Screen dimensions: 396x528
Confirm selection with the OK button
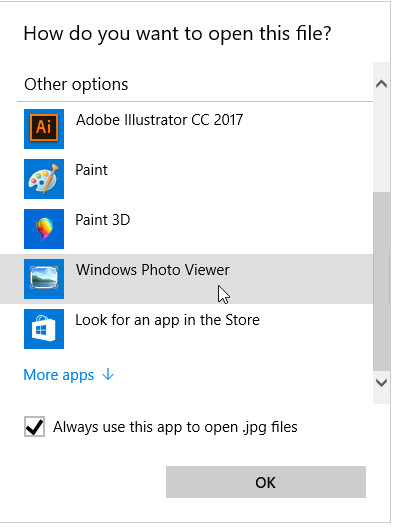coord(266,482)
